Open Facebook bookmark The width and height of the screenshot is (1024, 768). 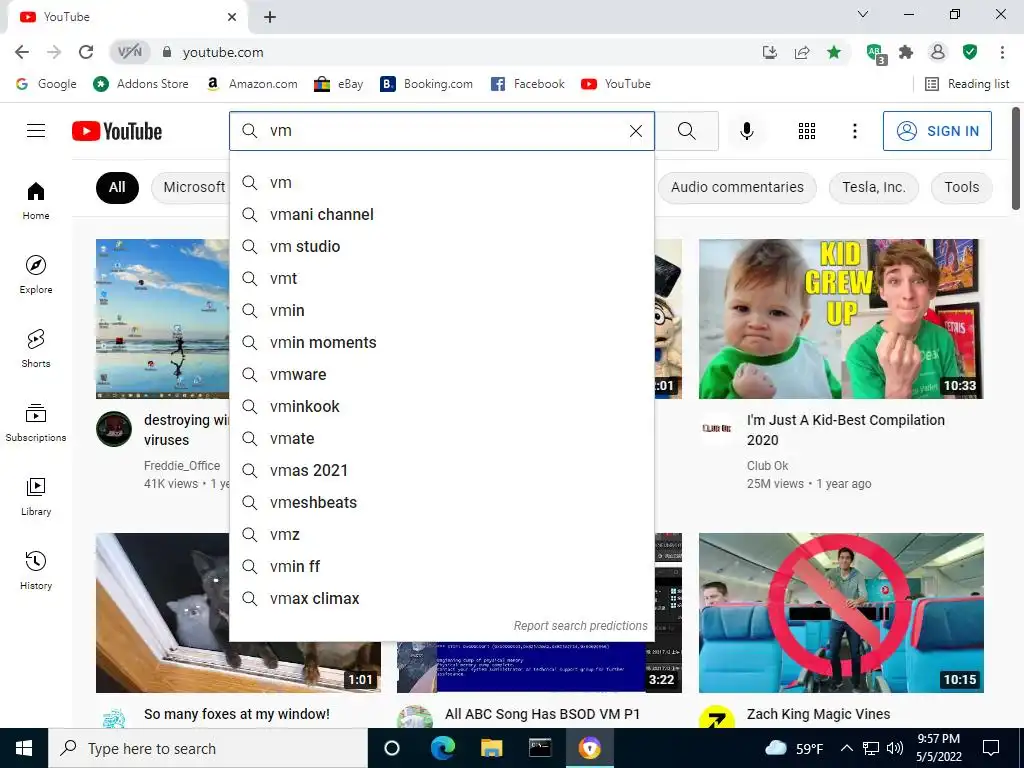click(x=528, y=84)
